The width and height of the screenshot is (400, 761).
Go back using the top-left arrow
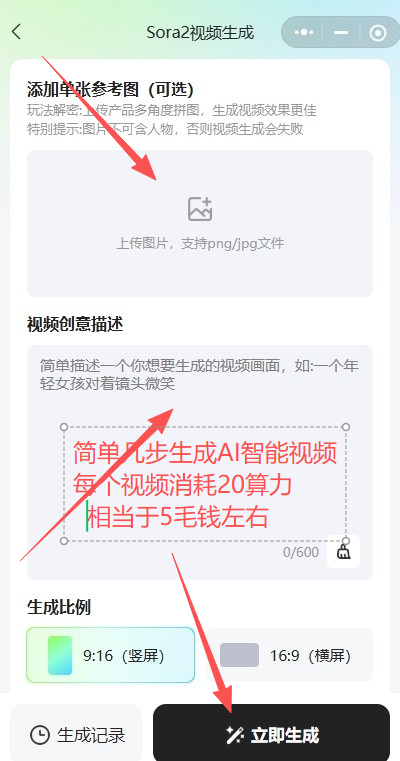coord(17,33)
